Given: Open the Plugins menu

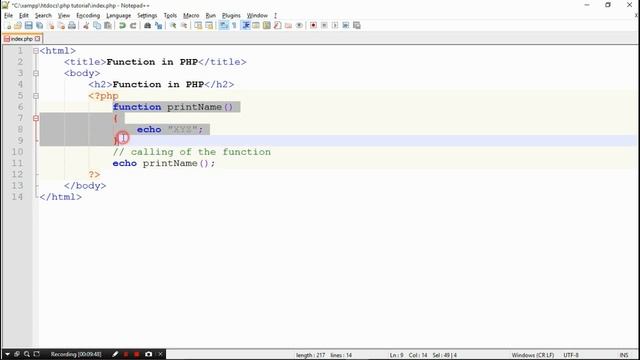Looking at the screenshot, I should pos(231,16).
